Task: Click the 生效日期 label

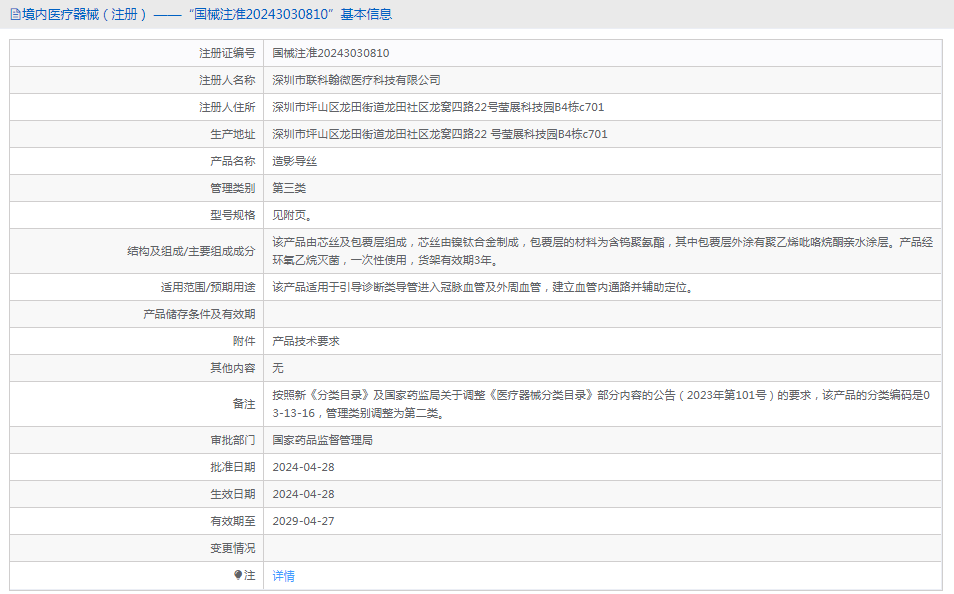Action: (233, 494)
